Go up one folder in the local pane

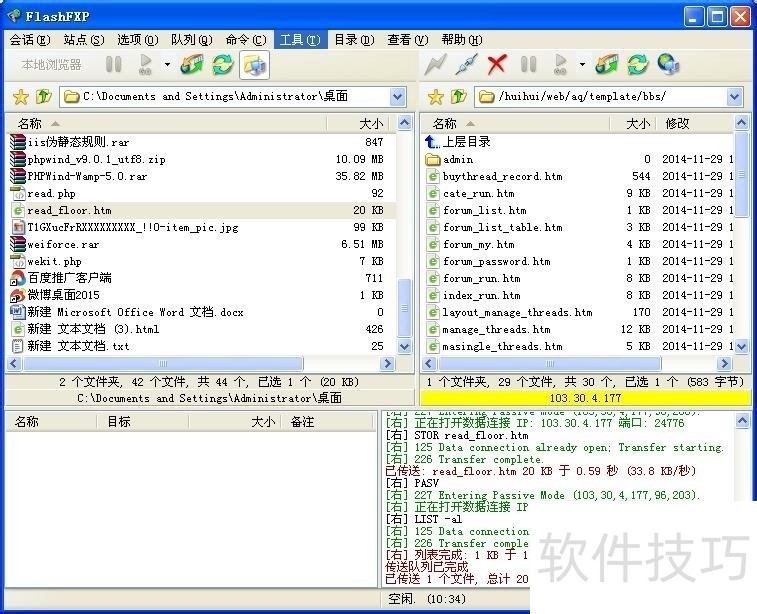(43, 97)
